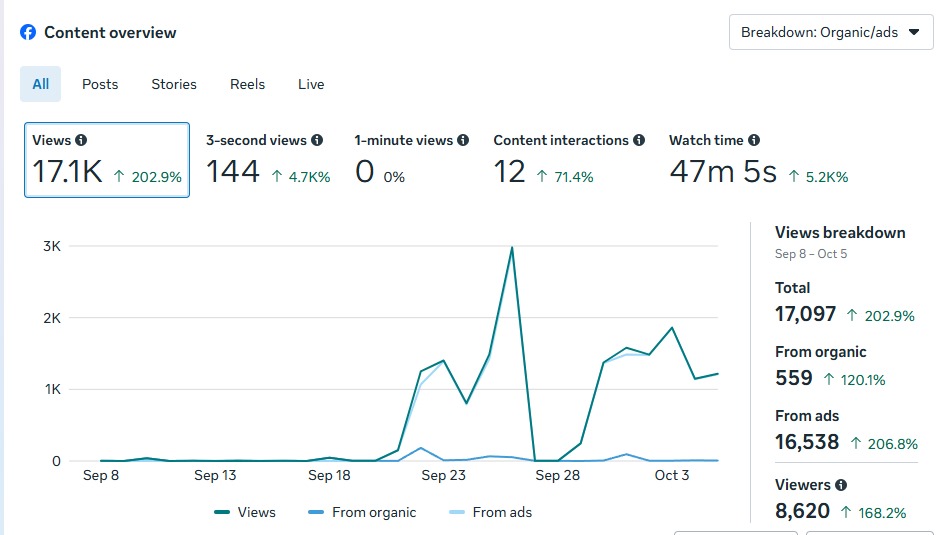Open the Reels tab
The image size is (949, 535).
click(x=247, y=84)
